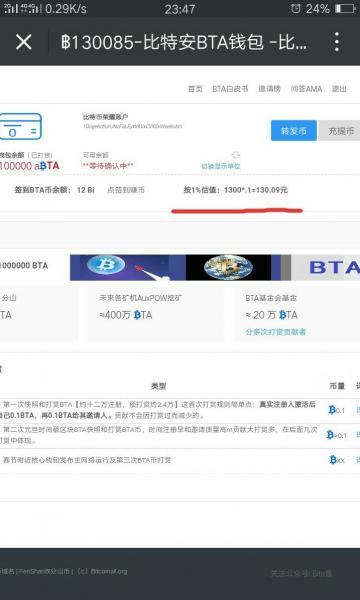Click the 切换显示单位 link
Screen dimensions: 360x600
(x=221, y=166)
